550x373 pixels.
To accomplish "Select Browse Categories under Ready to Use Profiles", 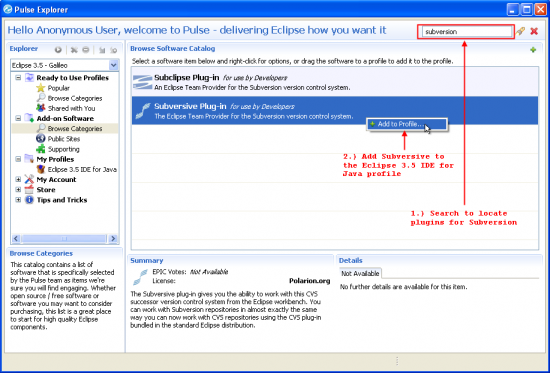I will pyautogui.click(x=75, y=98).
